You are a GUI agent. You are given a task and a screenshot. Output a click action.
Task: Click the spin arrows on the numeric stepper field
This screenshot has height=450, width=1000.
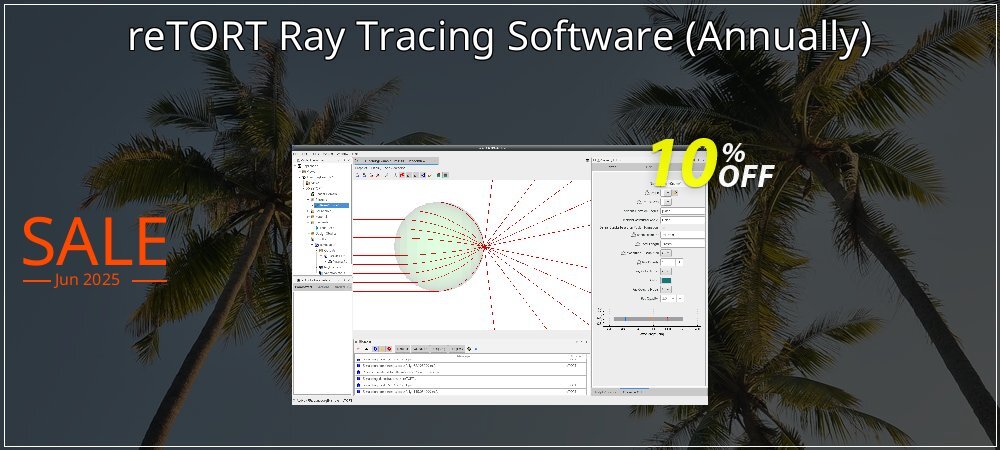pyautogui.click(x=679, y=262)
